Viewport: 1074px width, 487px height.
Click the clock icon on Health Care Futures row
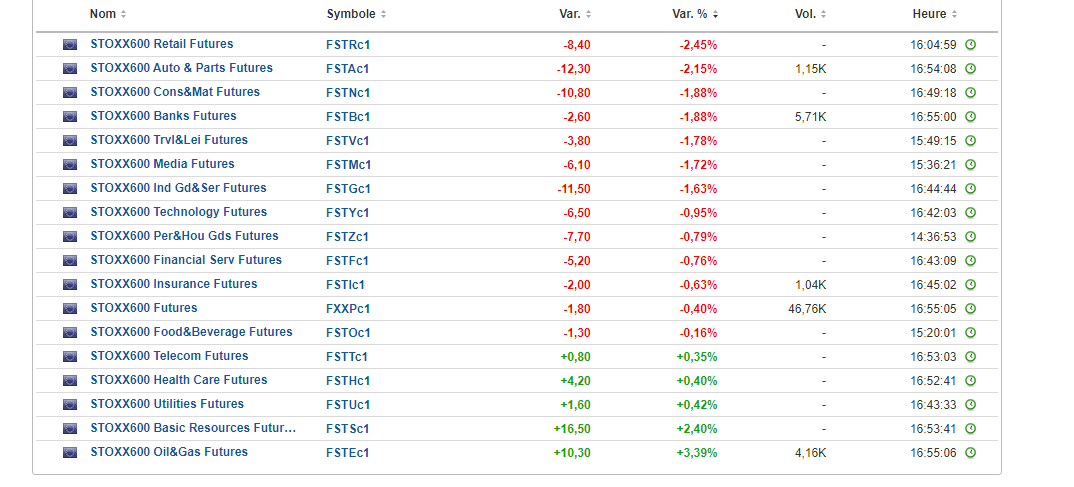pyautogui.click(x=970, y=381)
